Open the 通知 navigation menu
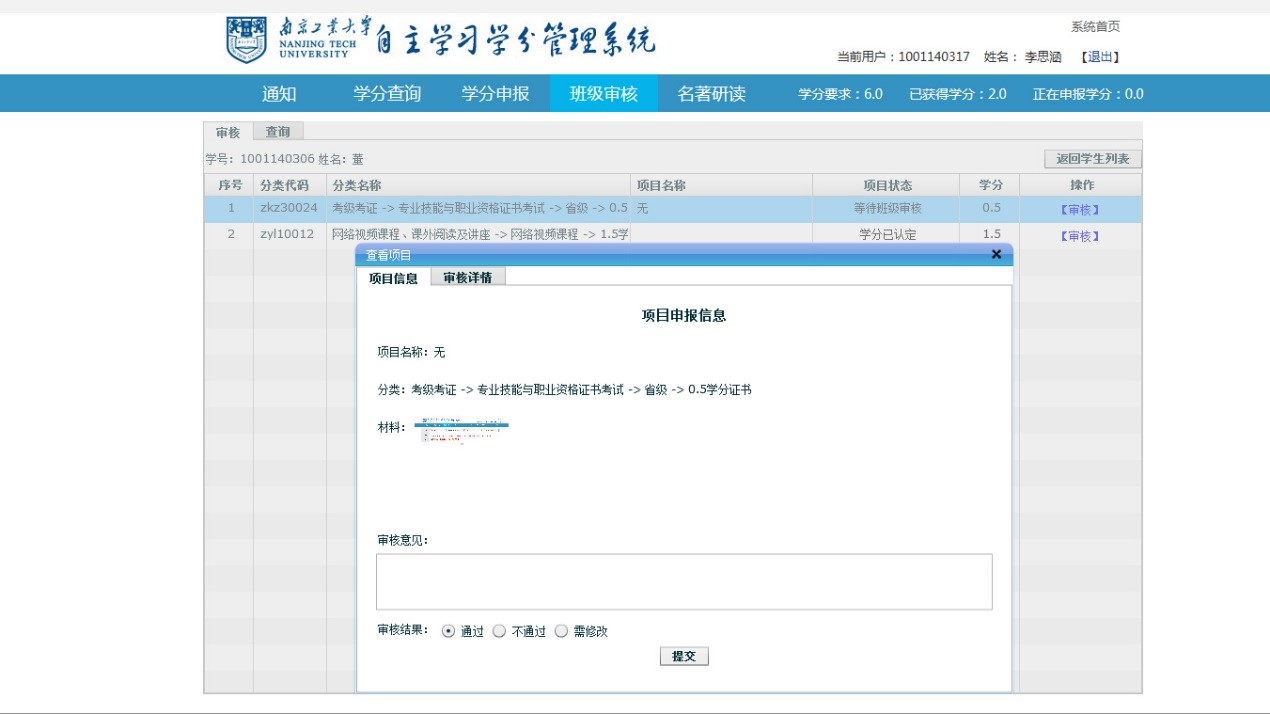The image size is (1270, 714). pos(279,94)
